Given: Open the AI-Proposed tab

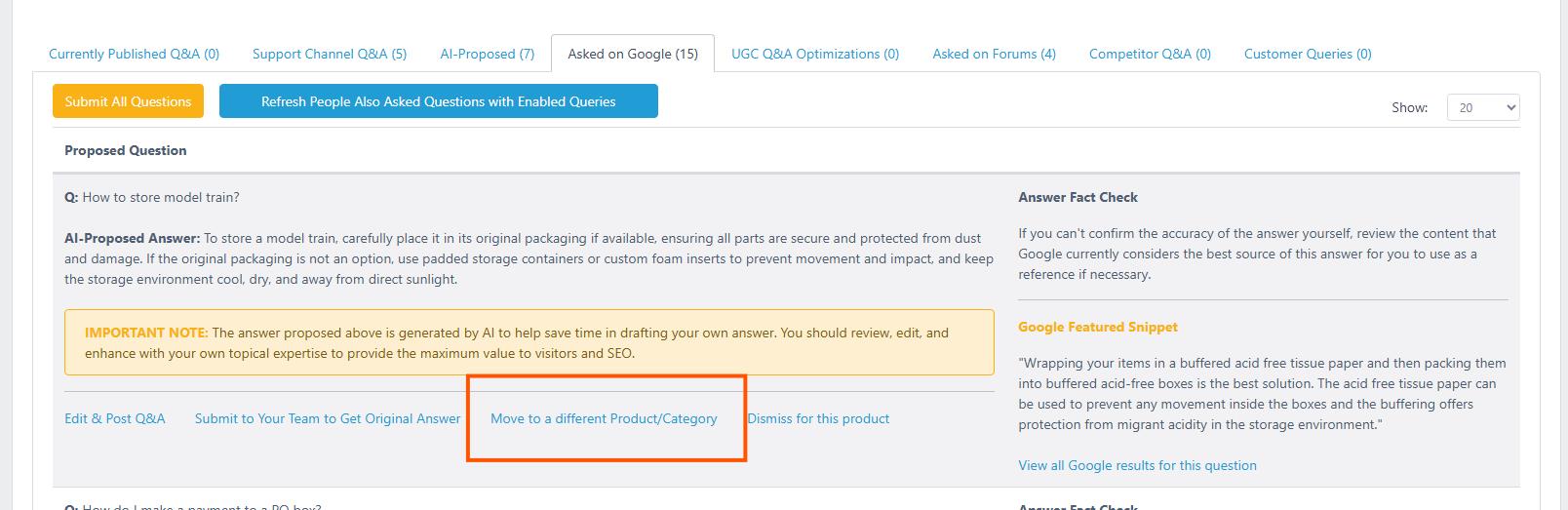Looking at the screenshot, I should (488, 54).
